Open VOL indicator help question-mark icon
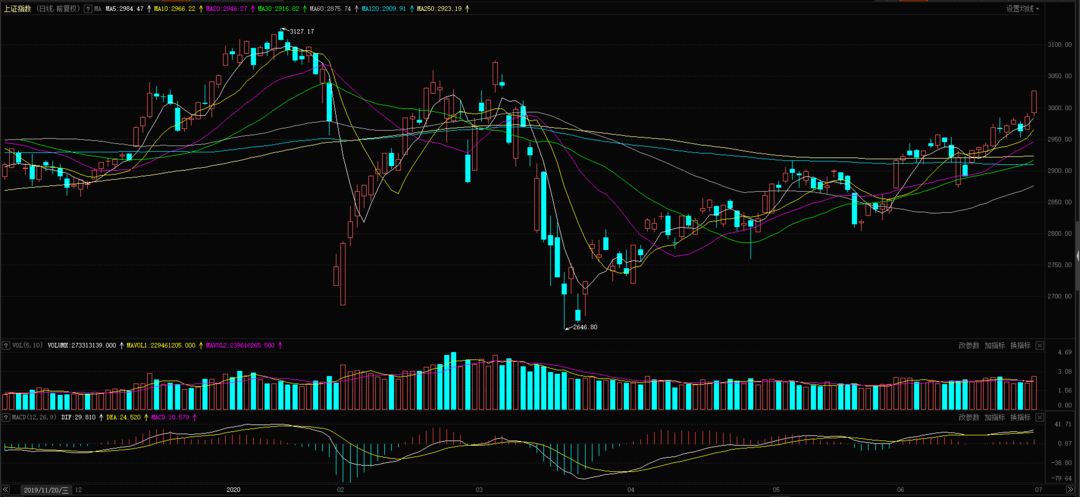 coord(6,346)
